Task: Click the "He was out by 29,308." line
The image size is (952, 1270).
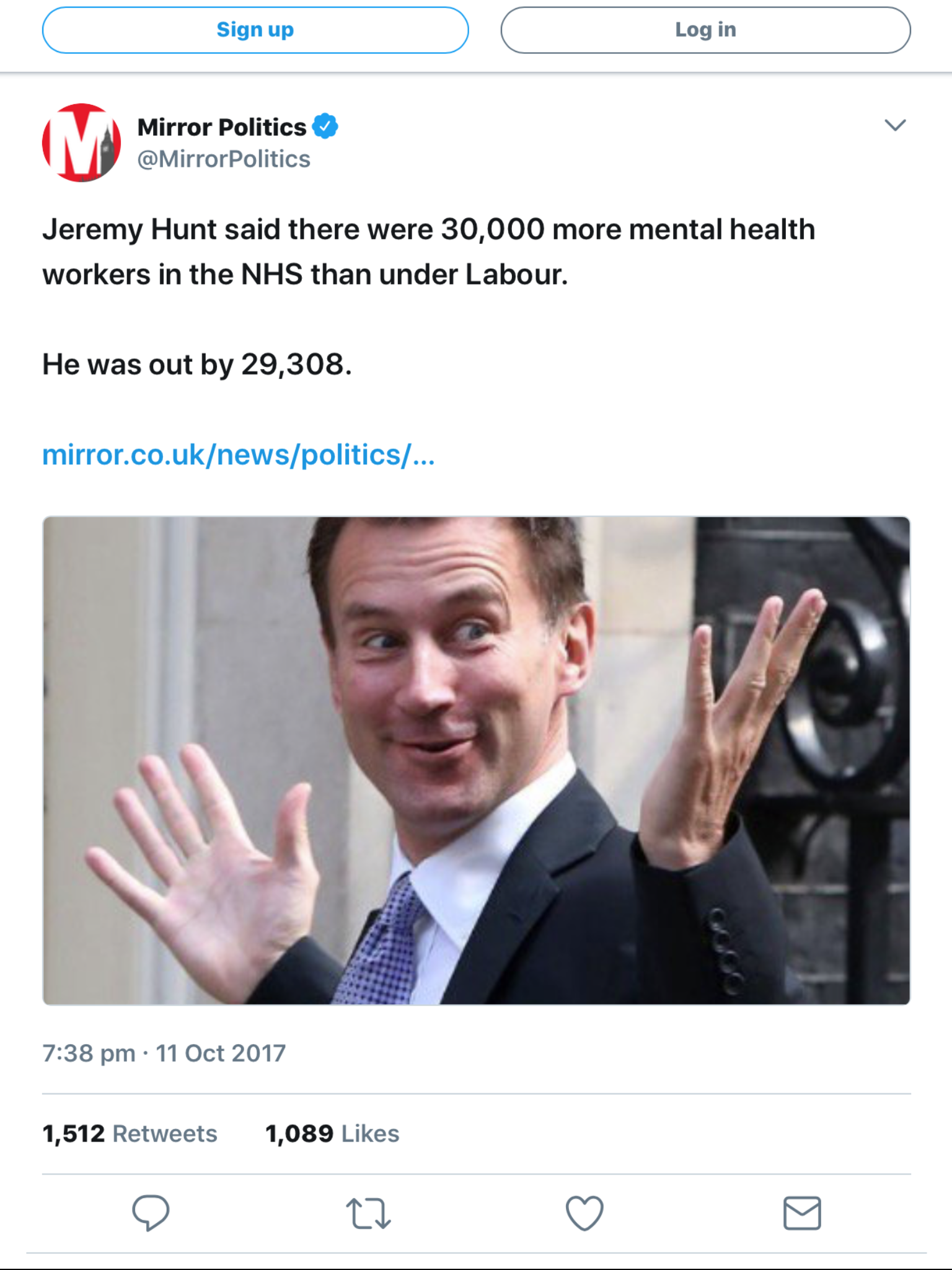Action: (197, 364)
